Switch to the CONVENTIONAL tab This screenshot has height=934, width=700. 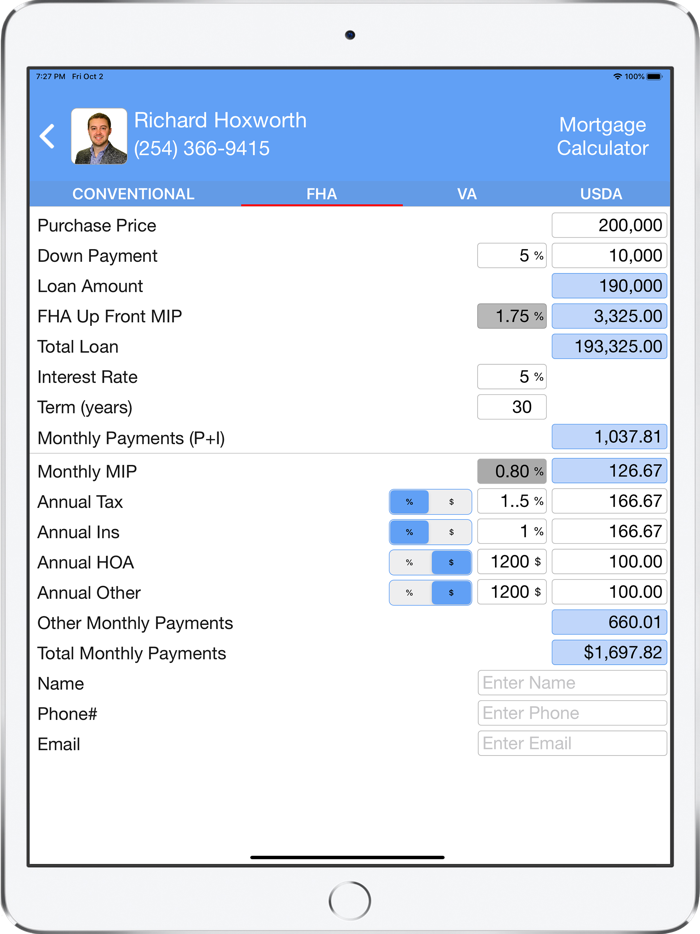click(x=133, y=194)
